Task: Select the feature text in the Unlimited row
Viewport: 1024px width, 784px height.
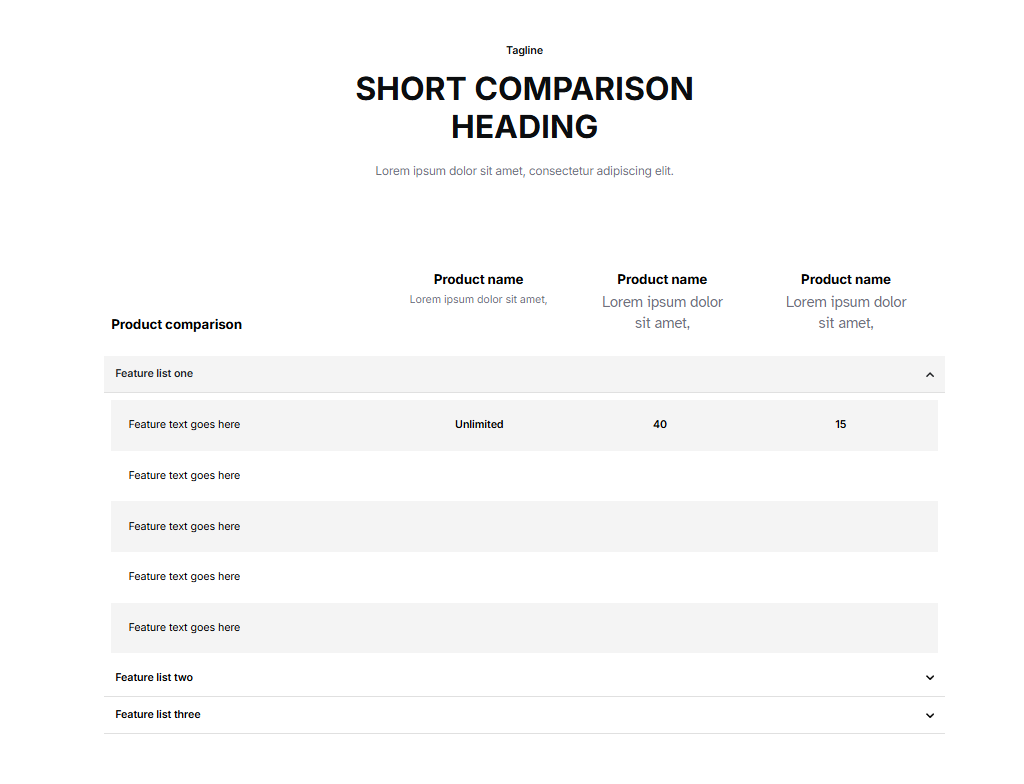Action: tap(184, 425)
